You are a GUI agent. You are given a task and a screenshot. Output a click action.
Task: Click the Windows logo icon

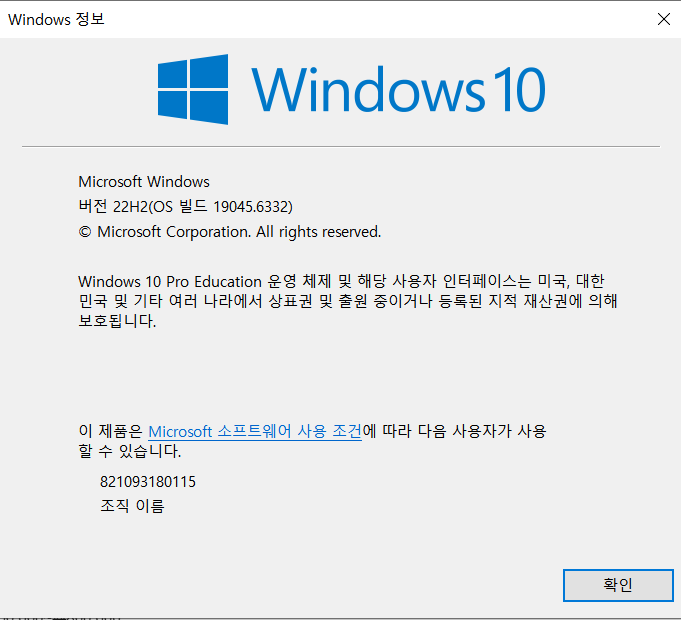[x=193, y=89]
